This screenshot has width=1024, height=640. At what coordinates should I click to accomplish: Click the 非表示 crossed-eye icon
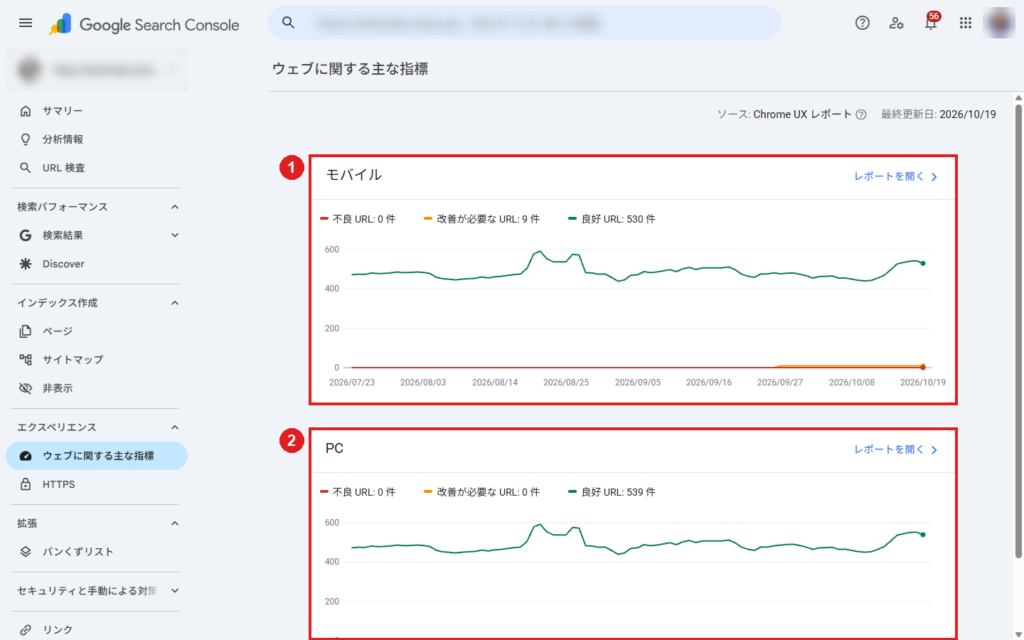tap(25, 388)
